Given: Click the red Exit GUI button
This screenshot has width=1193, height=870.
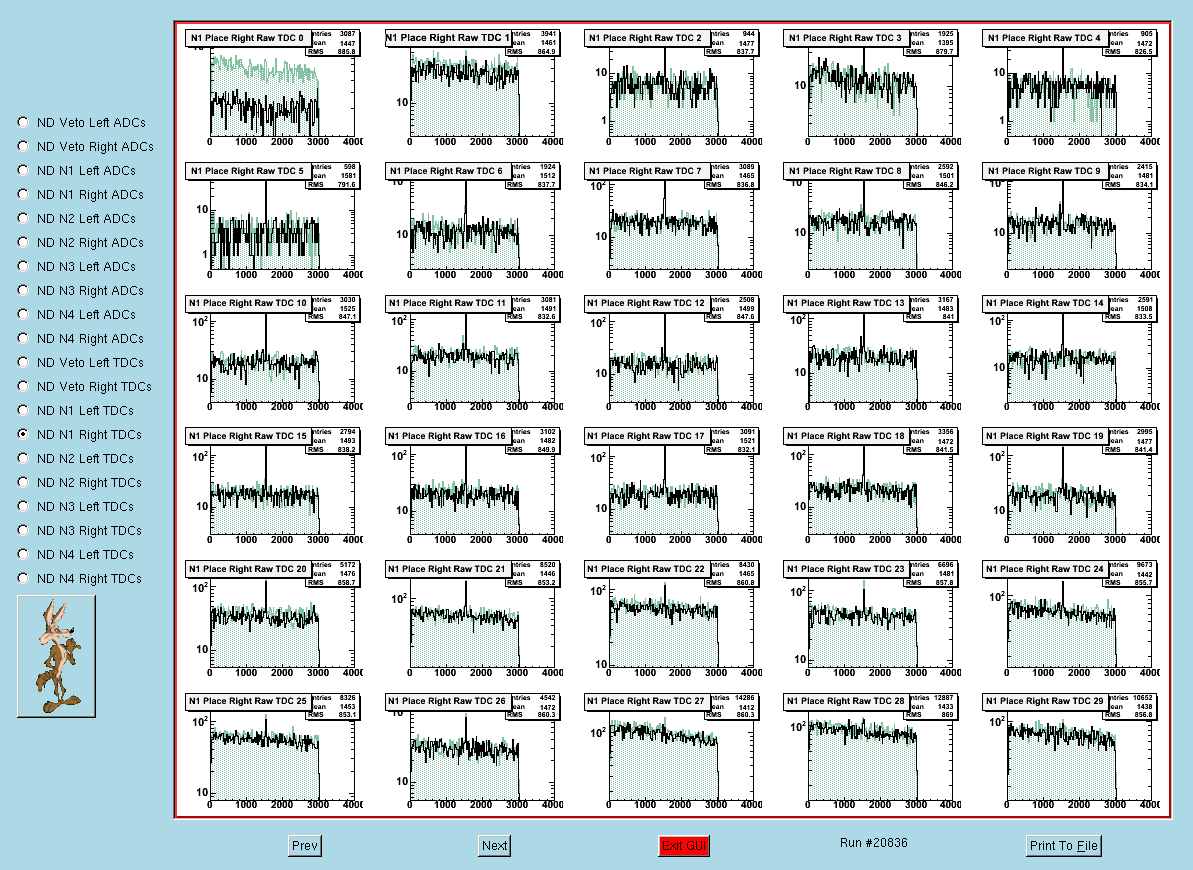Looking at the screenshot, I should tap(684, 846).
